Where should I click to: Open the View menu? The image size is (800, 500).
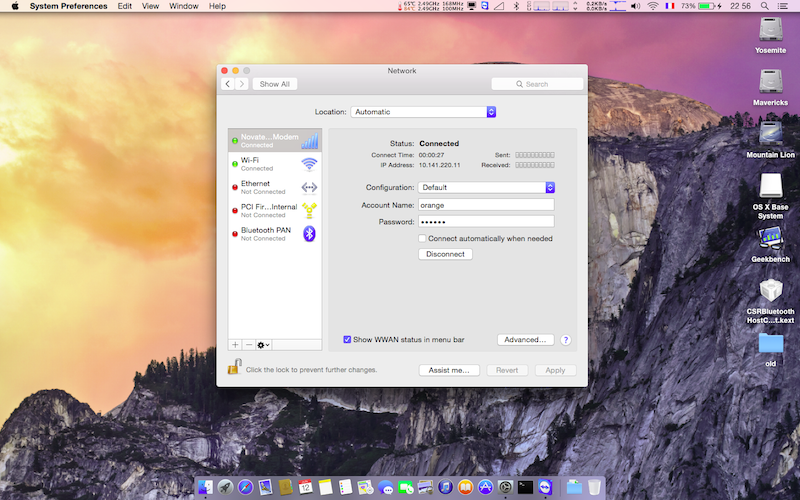coord(150,6)
